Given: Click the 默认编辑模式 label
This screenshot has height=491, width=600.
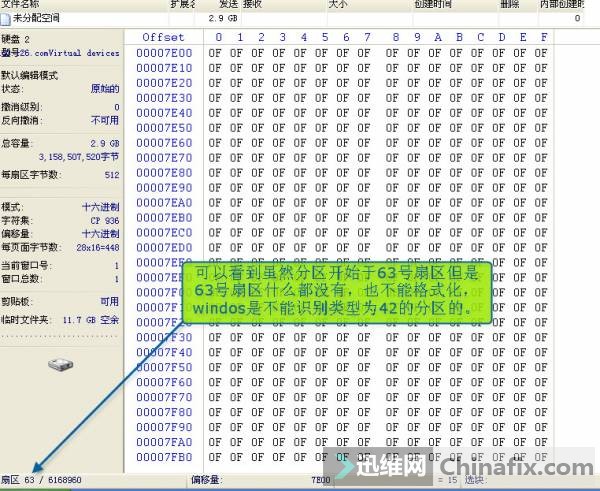Looking at the screenshot, I should (x=29, y=75).
